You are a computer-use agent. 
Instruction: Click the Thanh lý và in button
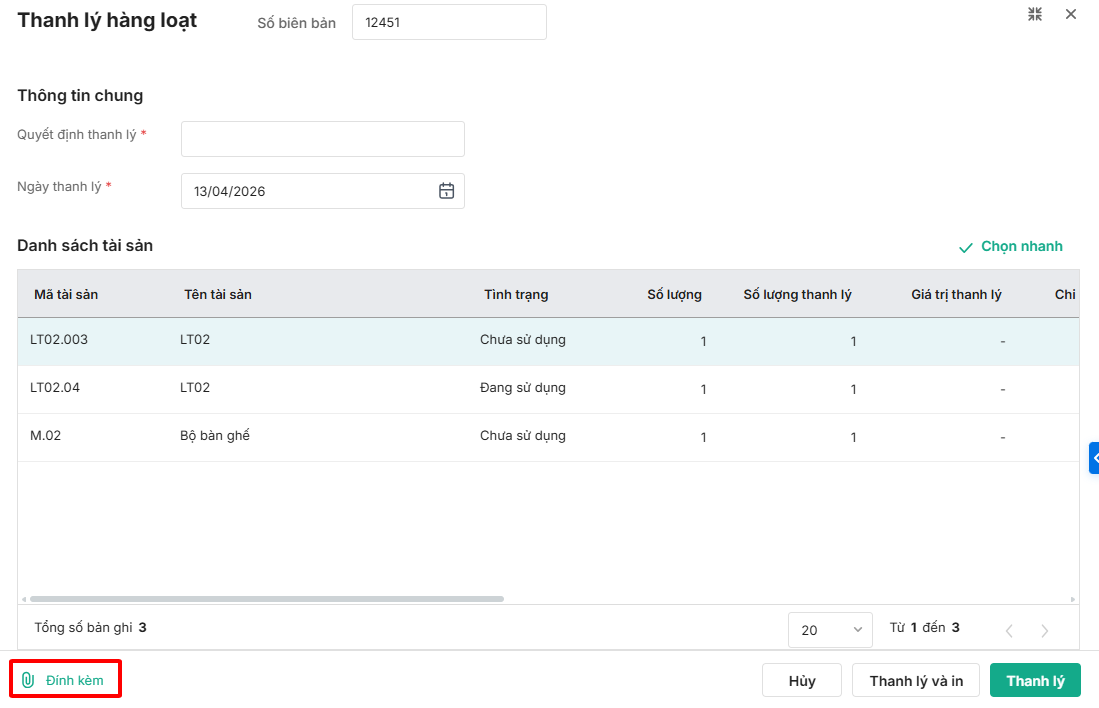pos(916,681)
